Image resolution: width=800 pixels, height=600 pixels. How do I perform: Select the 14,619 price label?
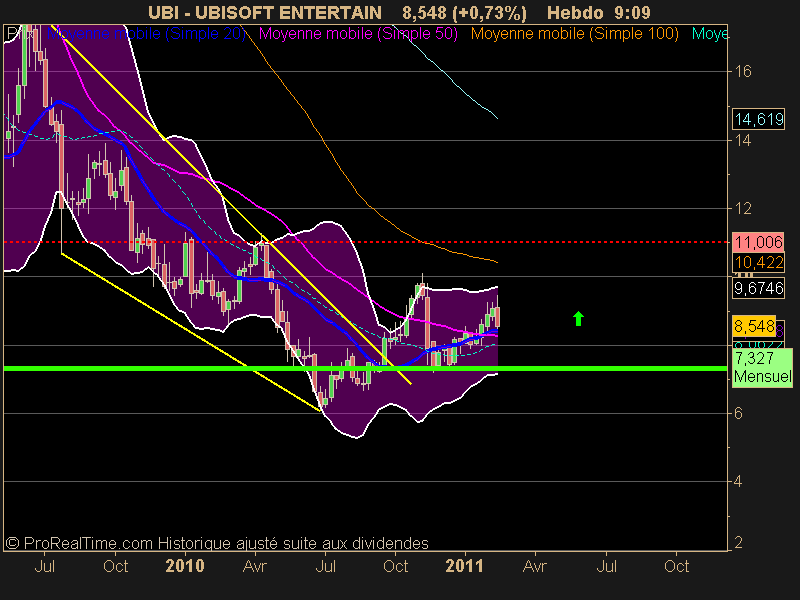pos(759,119)
